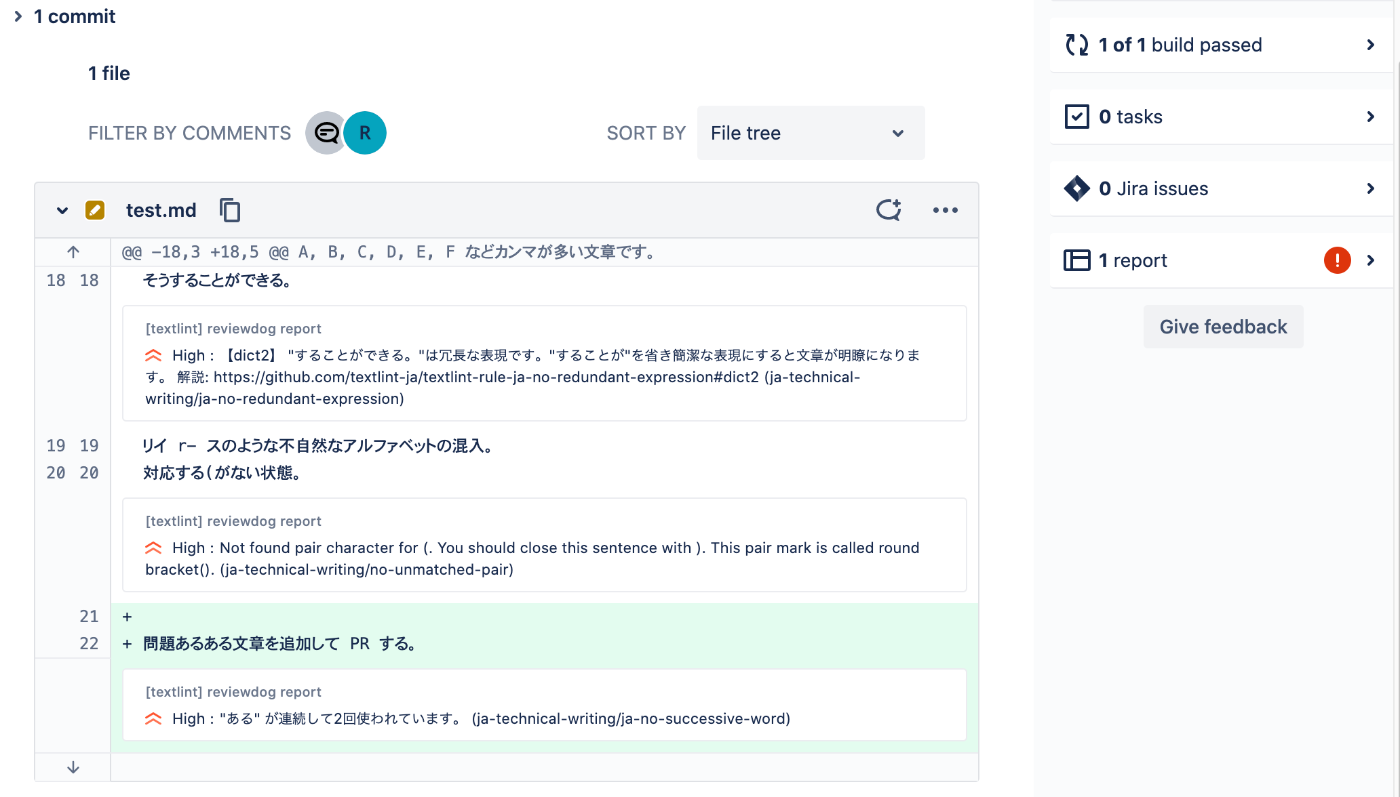The width and height of the screenshot is (1400, 797).
Task: Expand diff lines upward with the up arrow
Action: coord(73,252)
